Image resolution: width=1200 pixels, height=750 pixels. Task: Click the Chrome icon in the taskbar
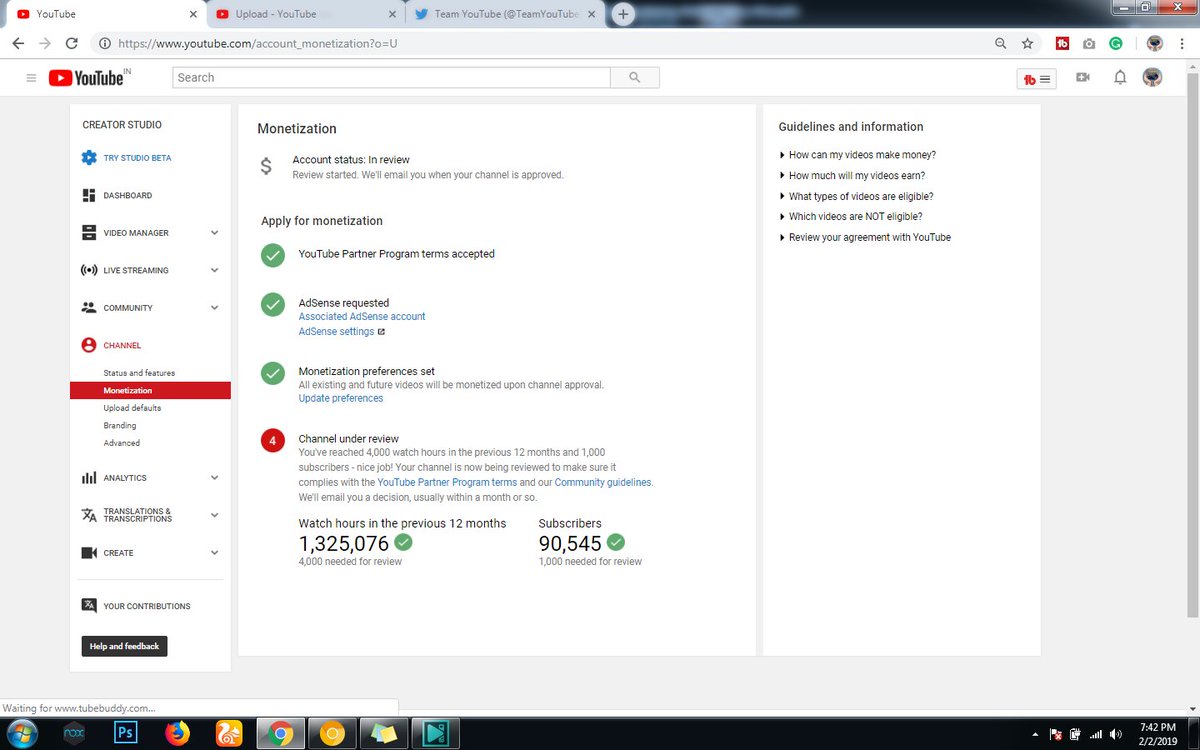point(281,733)
